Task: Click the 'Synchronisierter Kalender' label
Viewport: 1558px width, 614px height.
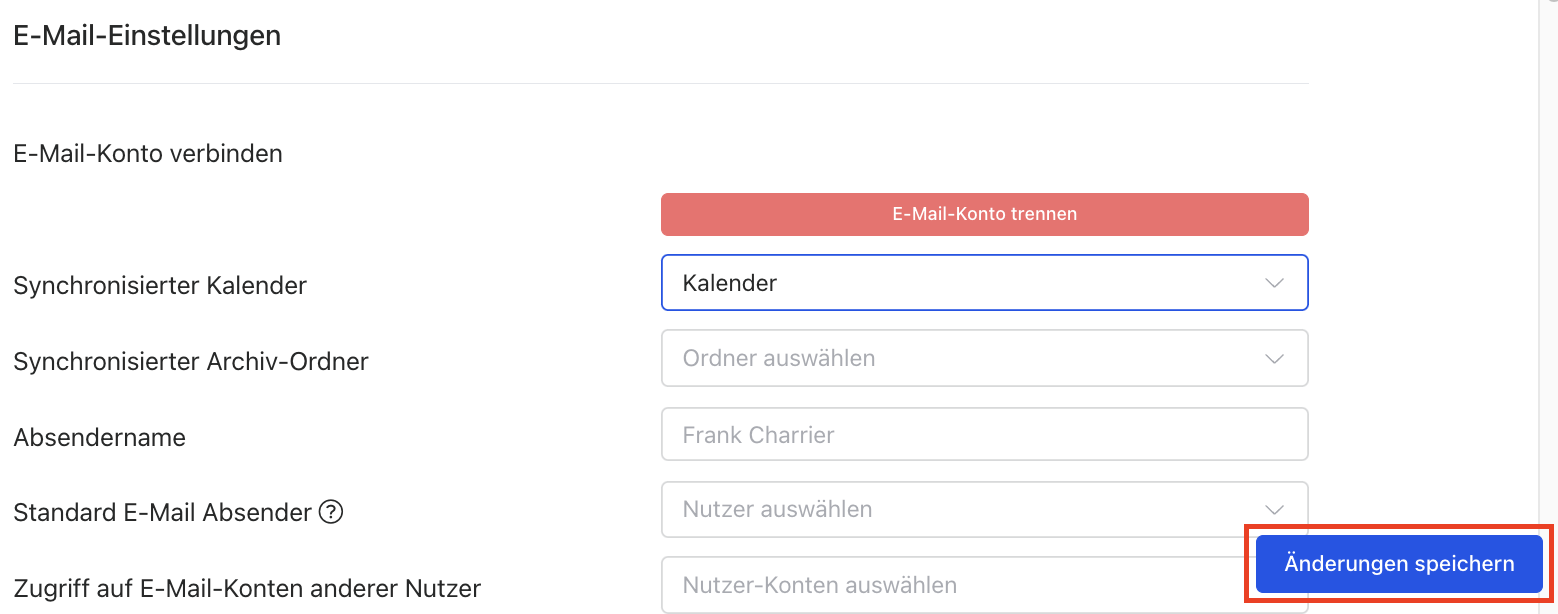Action: [x=160, y=286]
